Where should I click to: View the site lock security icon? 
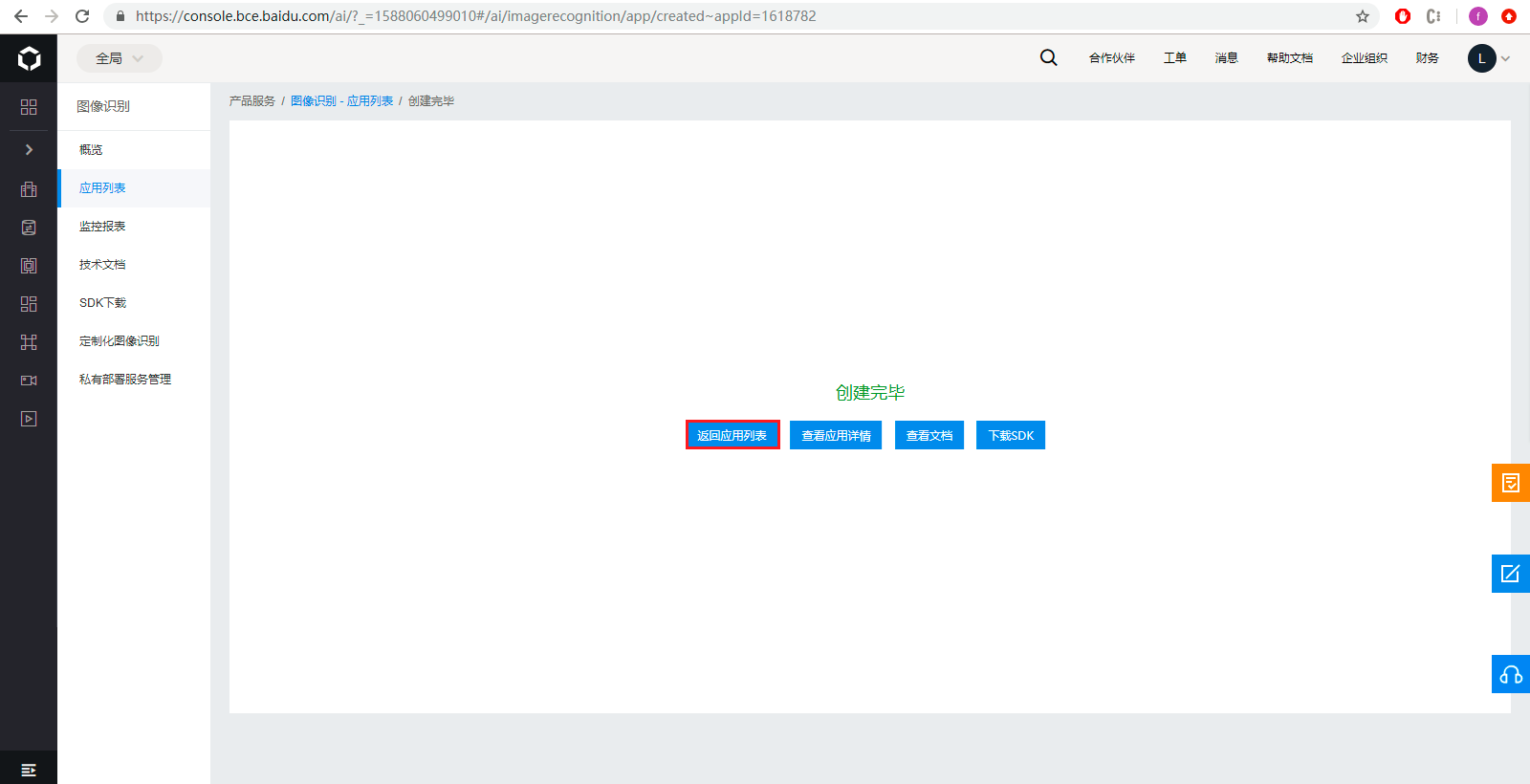[120, 16]
